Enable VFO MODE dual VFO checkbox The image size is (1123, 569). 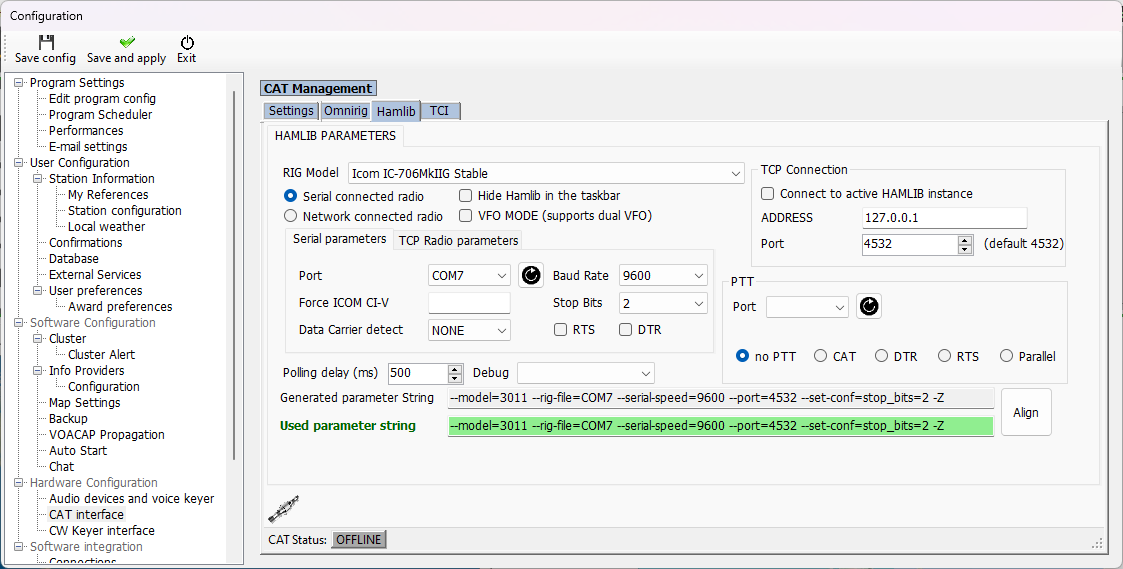pos(466,215)
